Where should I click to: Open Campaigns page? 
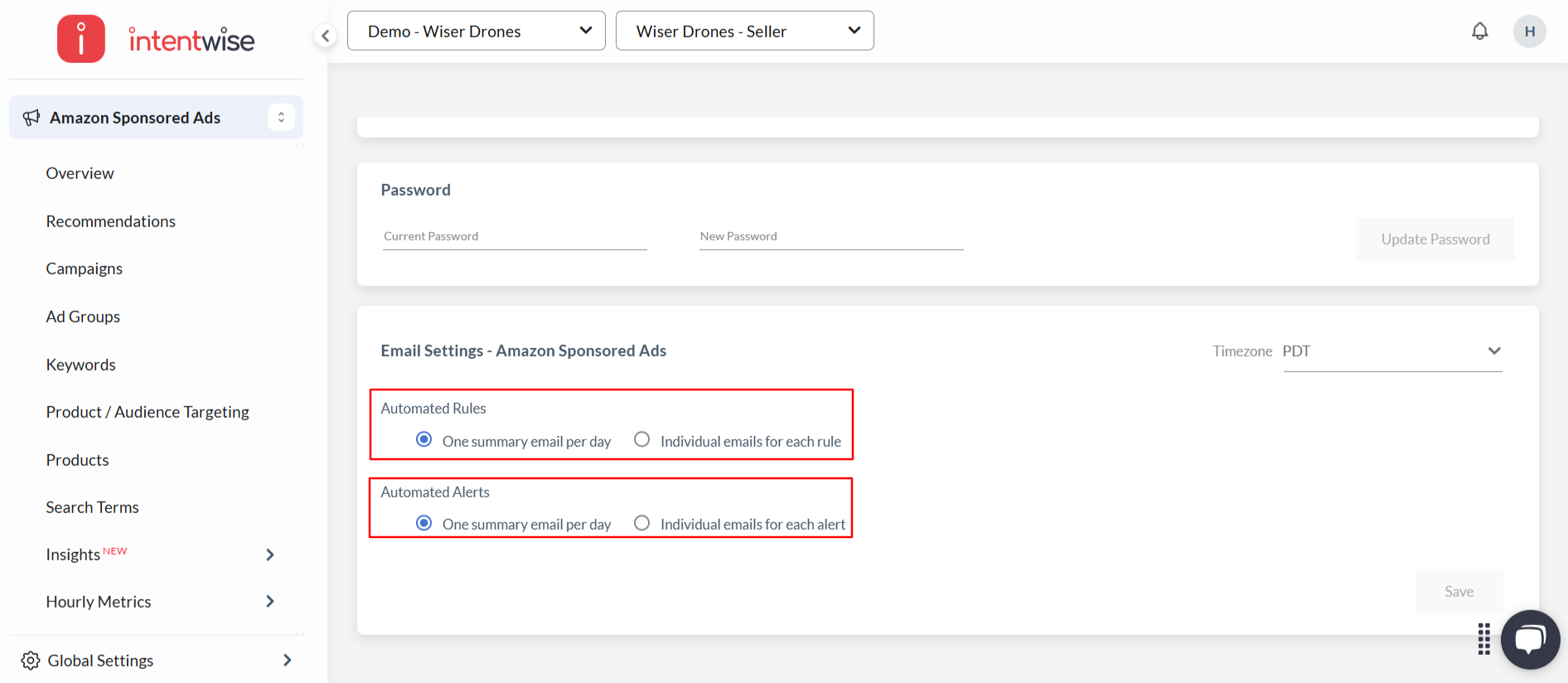tap(85, 269)
